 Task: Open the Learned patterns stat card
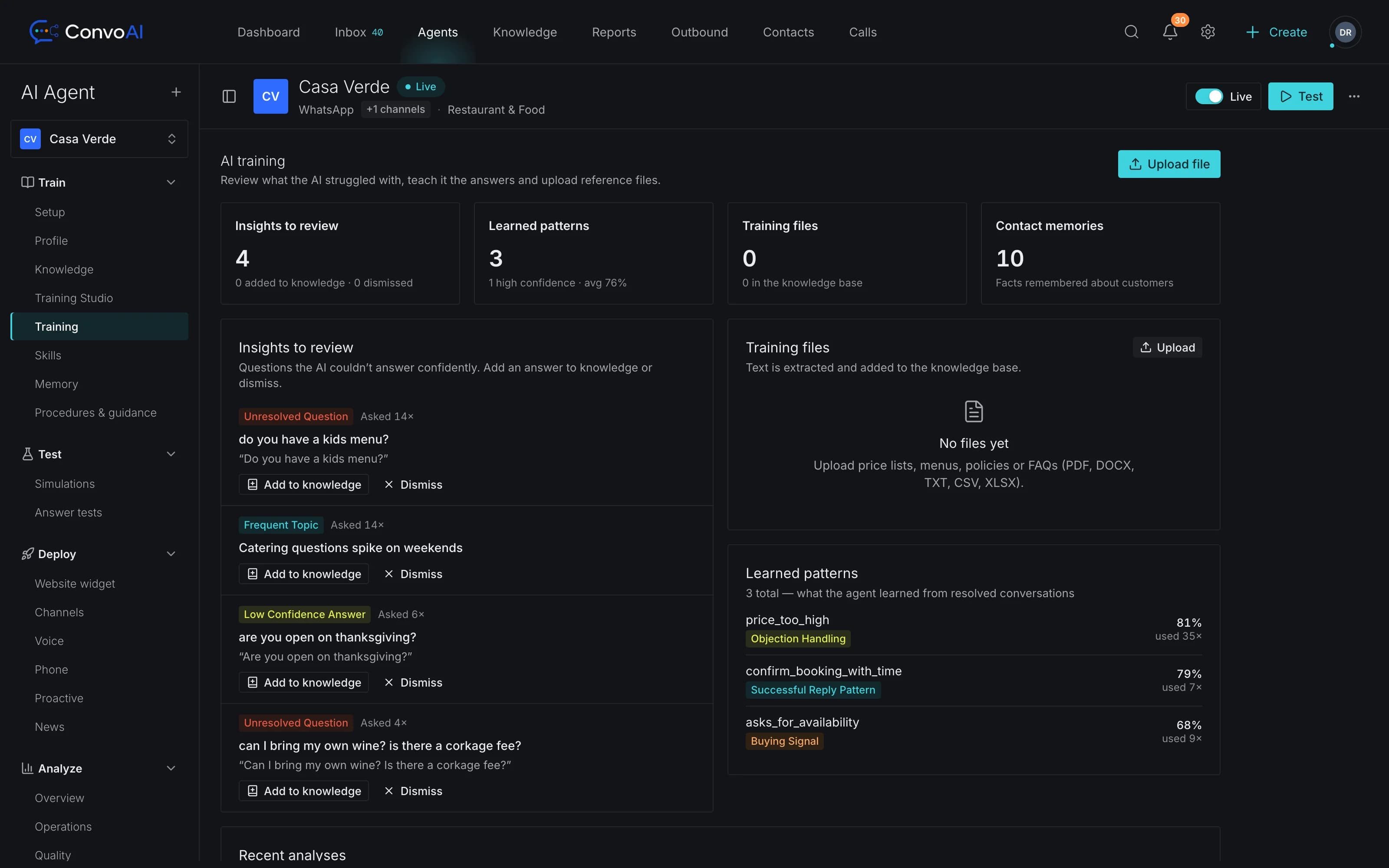(593, 253)
